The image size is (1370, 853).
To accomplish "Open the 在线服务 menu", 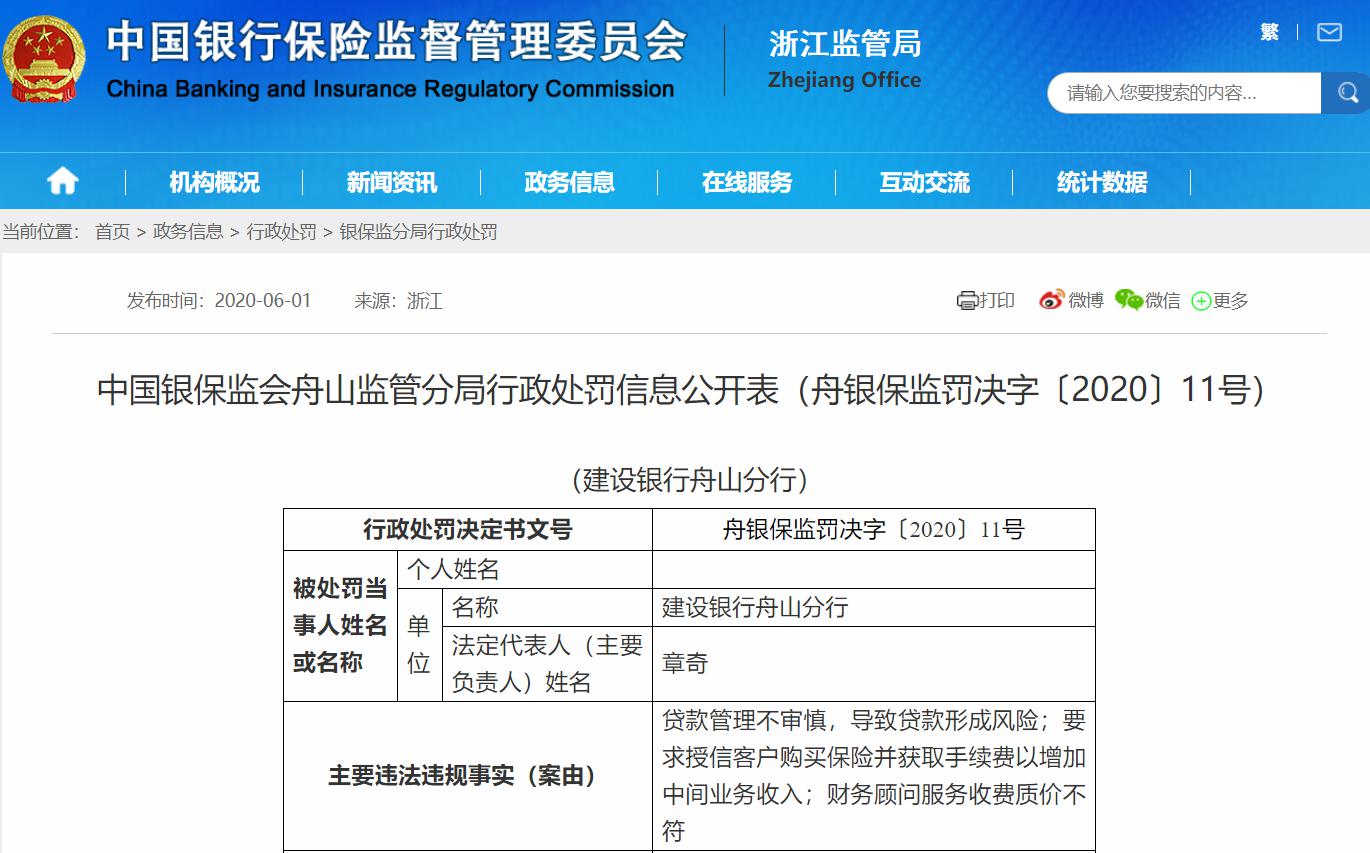I will pyautogui.click(x=746, y=182).
